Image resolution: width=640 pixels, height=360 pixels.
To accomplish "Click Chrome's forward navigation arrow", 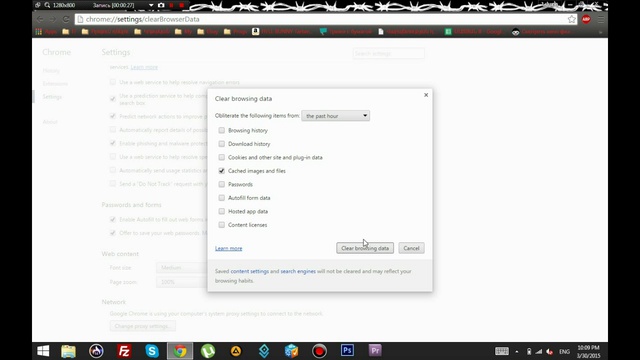I will coord(53,19).
